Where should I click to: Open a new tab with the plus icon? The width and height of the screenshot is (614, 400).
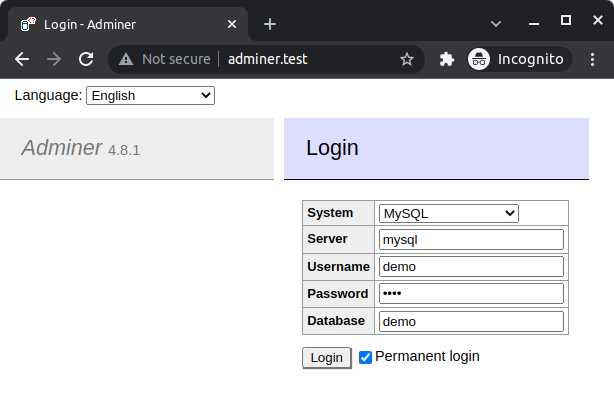coord(270,24)
